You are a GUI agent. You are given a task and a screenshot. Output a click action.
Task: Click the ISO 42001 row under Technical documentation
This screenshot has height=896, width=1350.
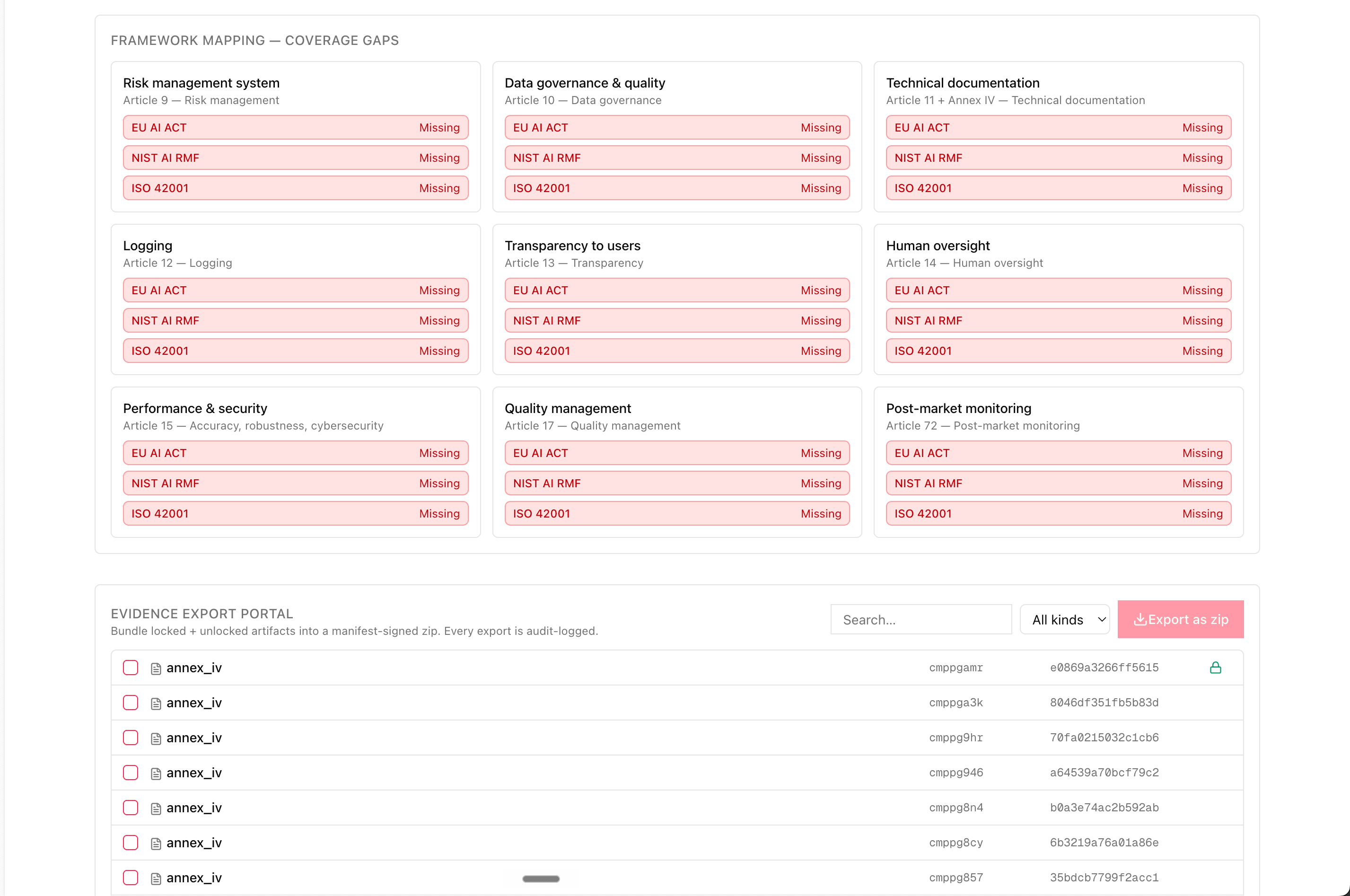tap(1059, 188)
